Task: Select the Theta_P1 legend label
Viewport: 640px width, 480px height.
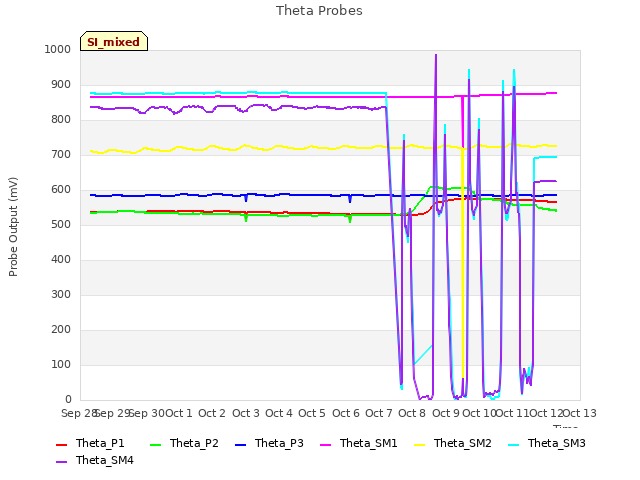Action: tap(100, 443)
